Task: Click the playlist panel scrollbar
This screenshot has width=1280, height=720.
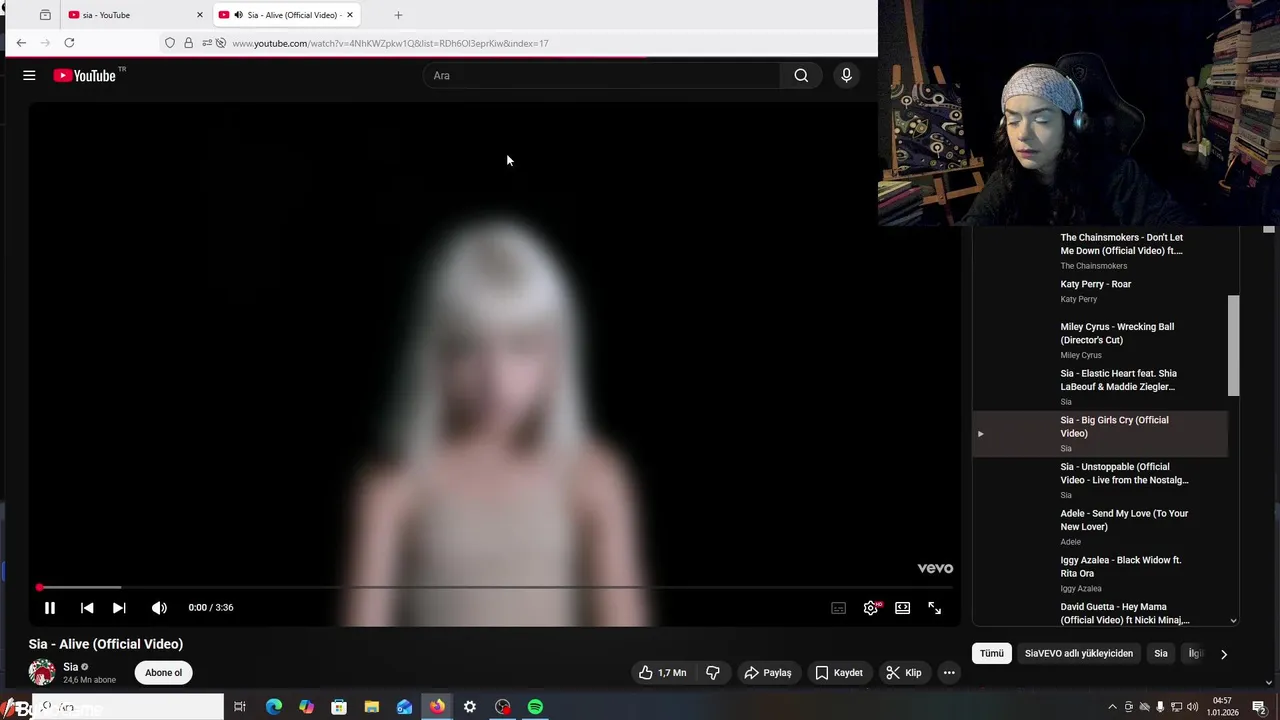Action: pos(1233,345)
